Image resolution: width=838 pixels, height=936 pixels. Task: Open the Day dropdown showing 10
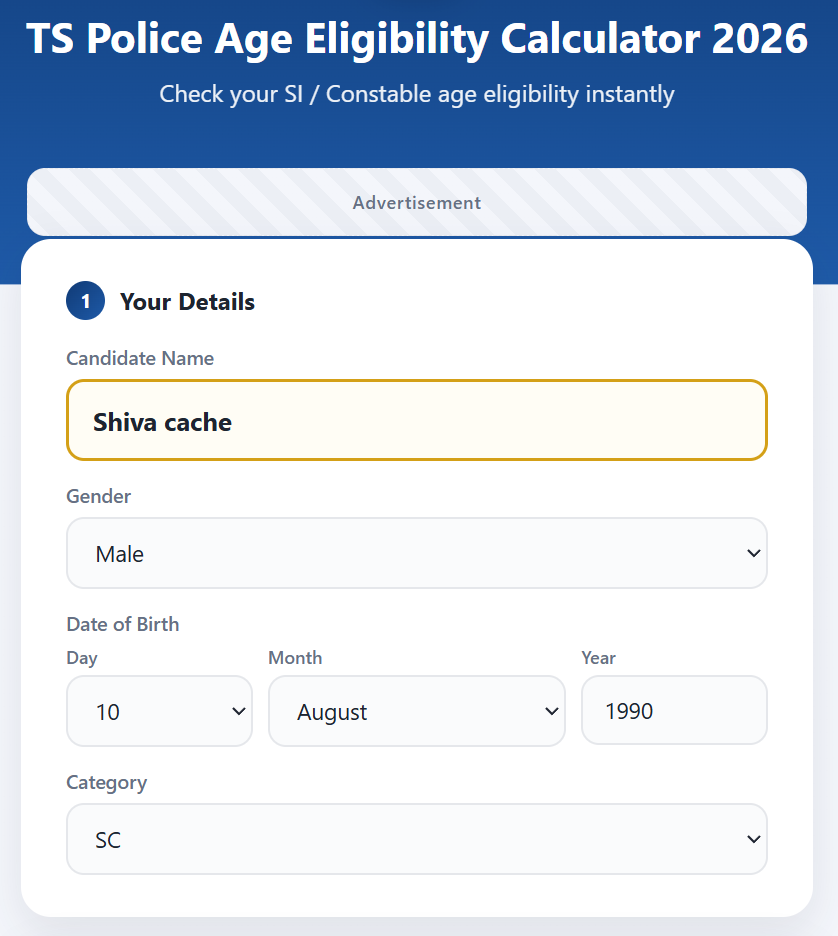coord(159,711)
